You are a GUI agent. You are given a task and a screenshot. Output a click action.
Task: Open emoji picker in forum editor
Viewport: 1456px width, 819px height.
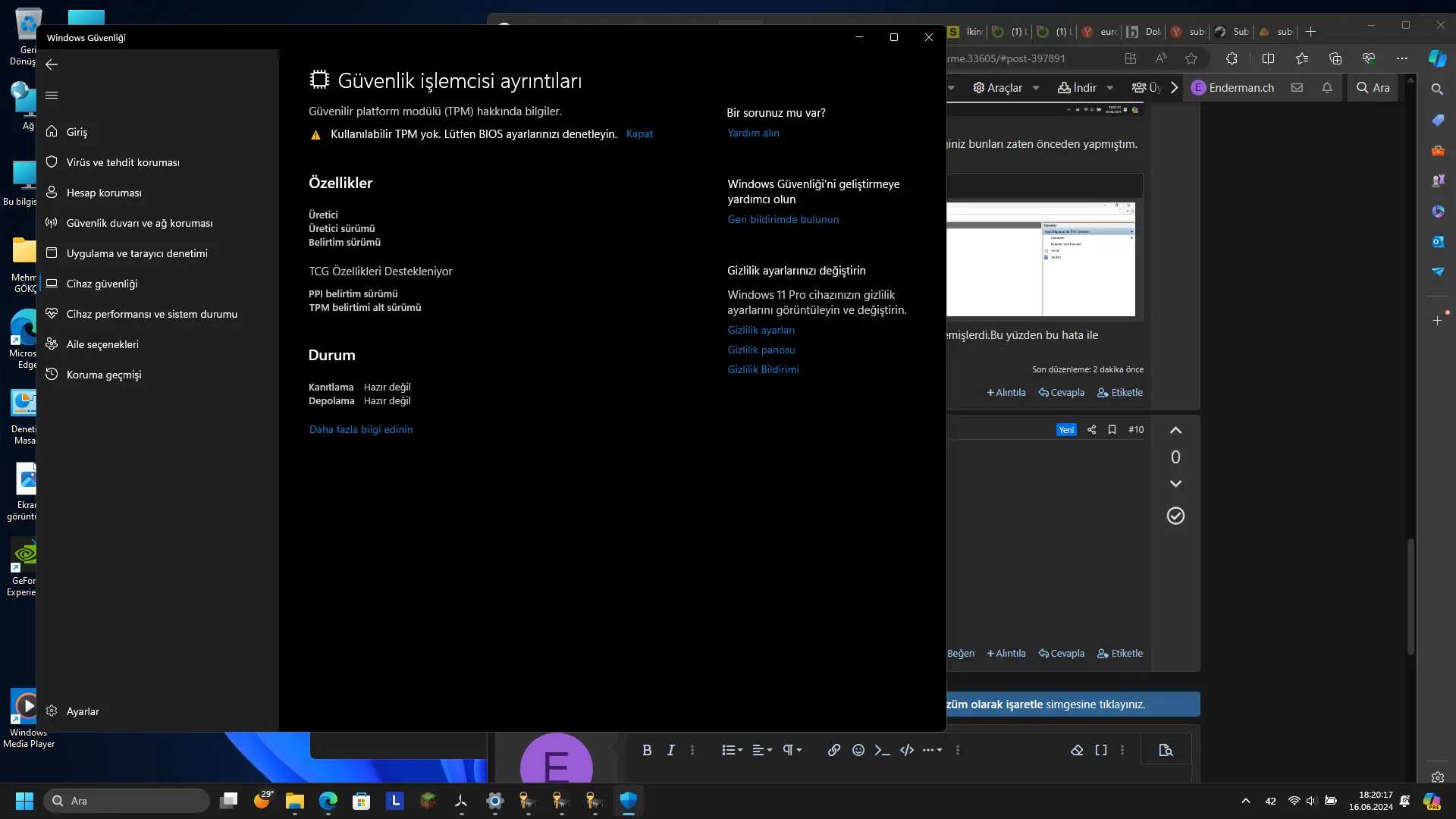pyautogui.click(x=858, y=750)
